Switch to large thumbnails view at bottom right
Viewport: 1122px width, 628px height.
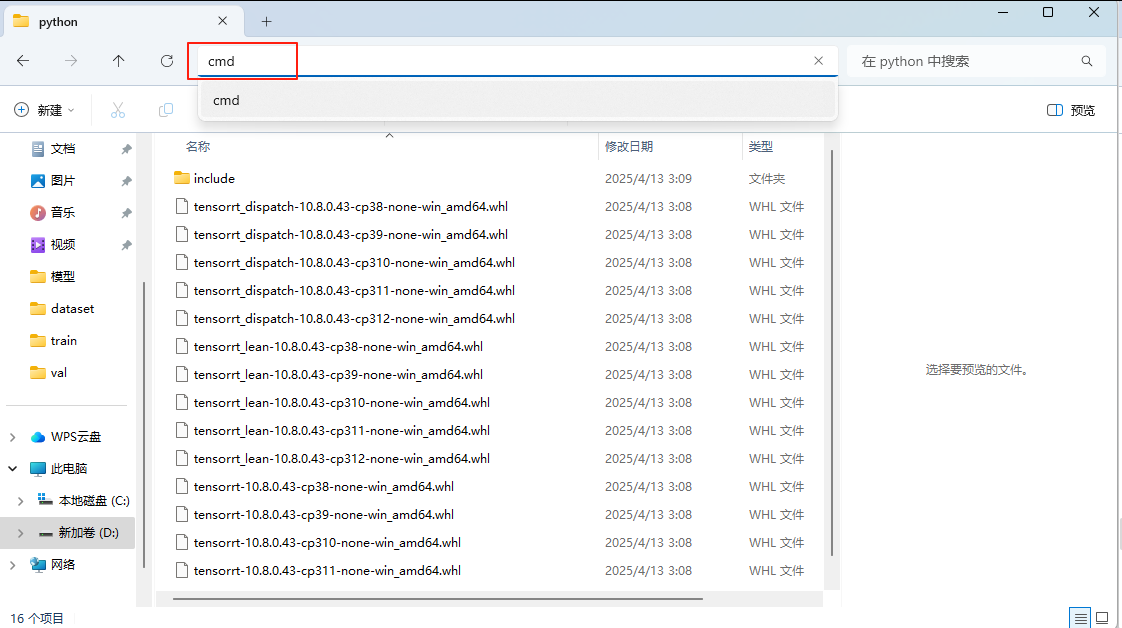[1103, 618]
